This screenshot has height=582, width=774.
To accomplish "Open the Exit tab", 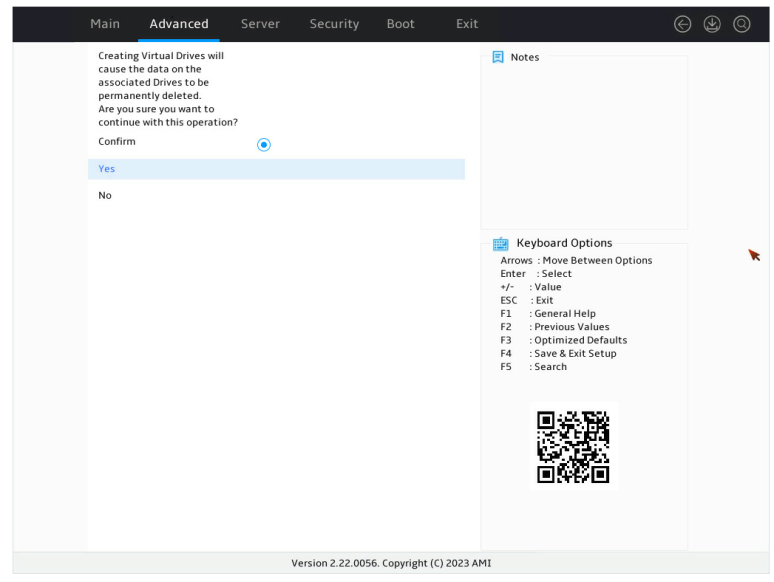I will 466,24.
